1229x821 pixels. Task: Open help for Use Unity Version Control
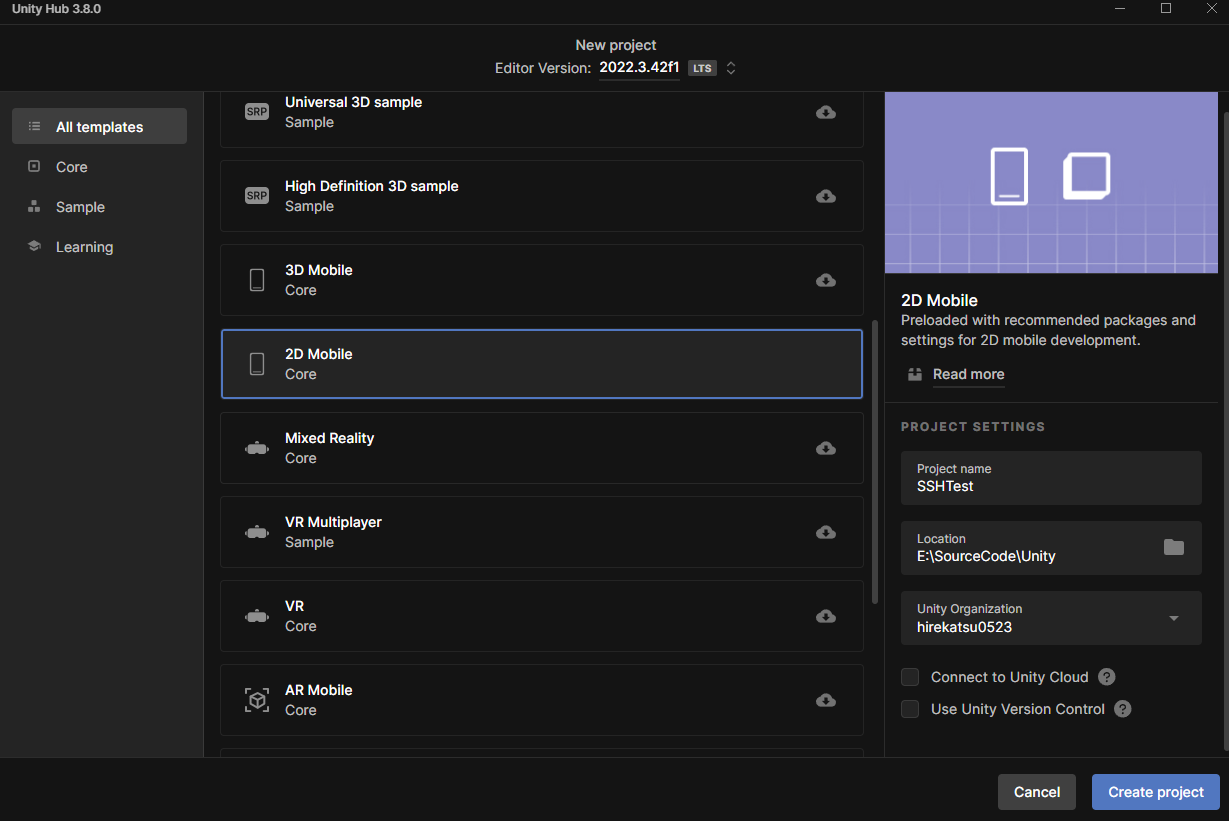(1123, 709)
